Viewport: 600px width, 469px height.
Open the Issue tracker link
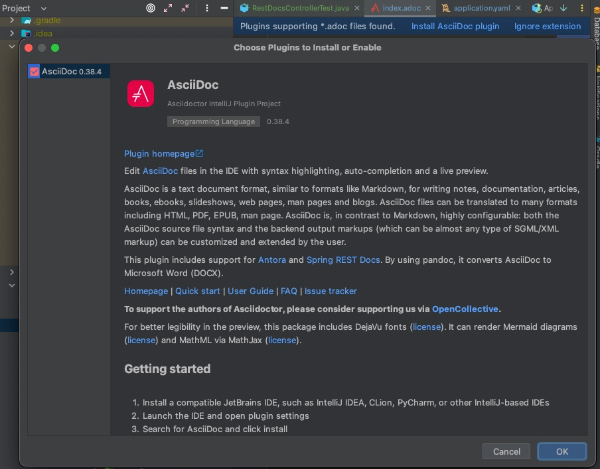tap(330, 291)
